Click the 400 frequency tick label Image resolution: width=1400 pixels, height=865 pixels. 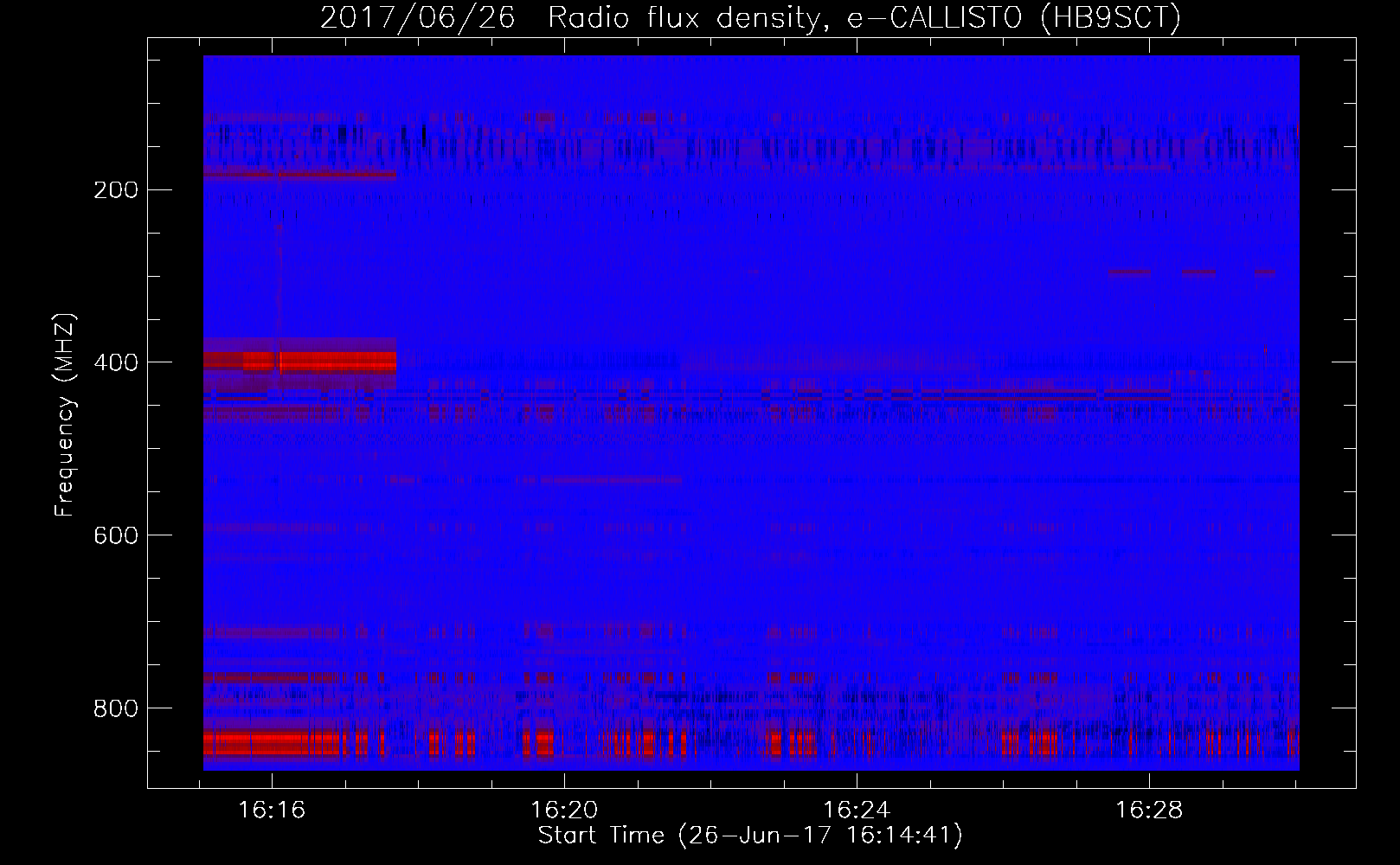pos(116,362)
